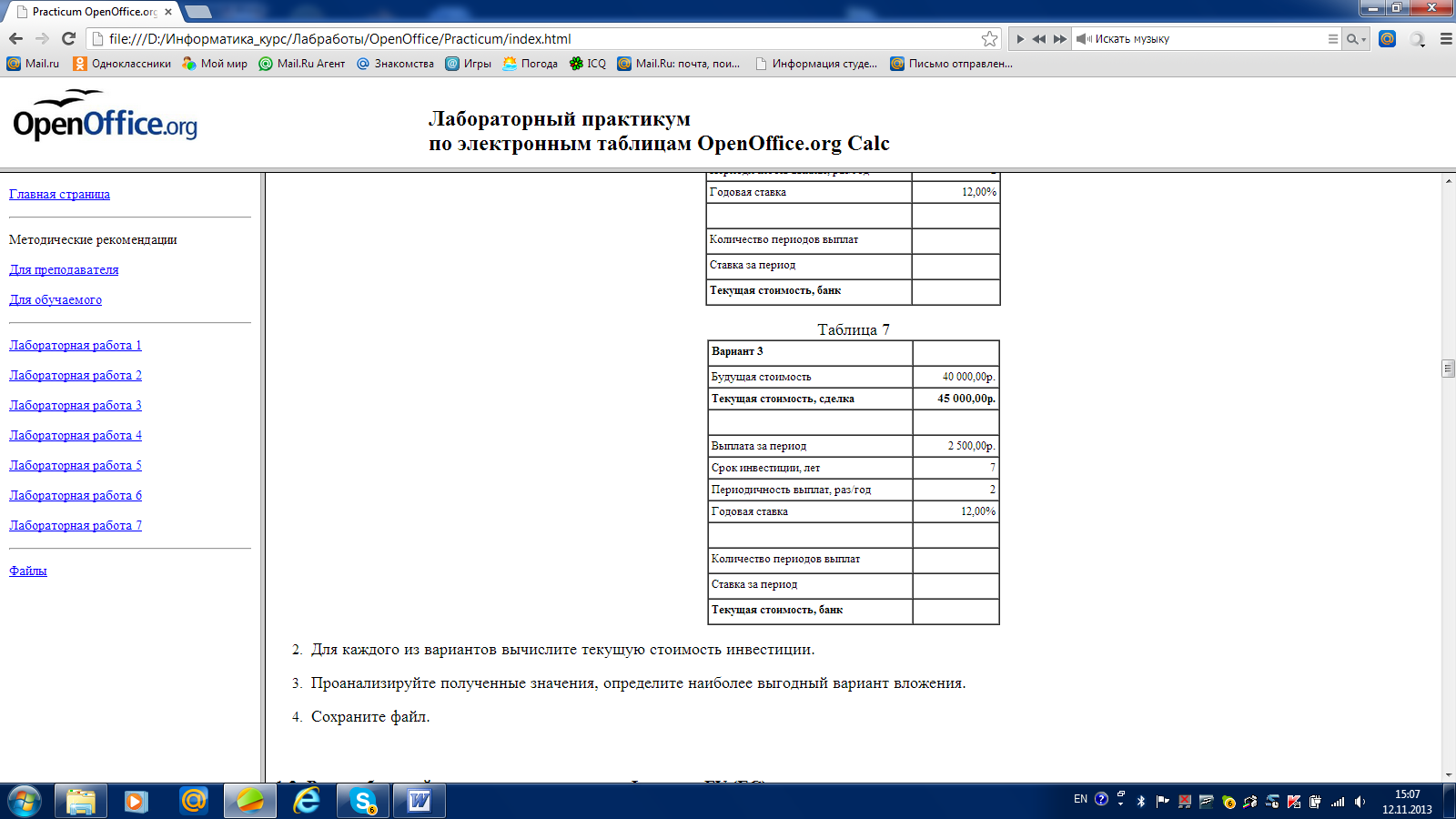This screenshot has height=819, width=1456.
Task: Click the music player rewind button
Action: click(1039, 39)
